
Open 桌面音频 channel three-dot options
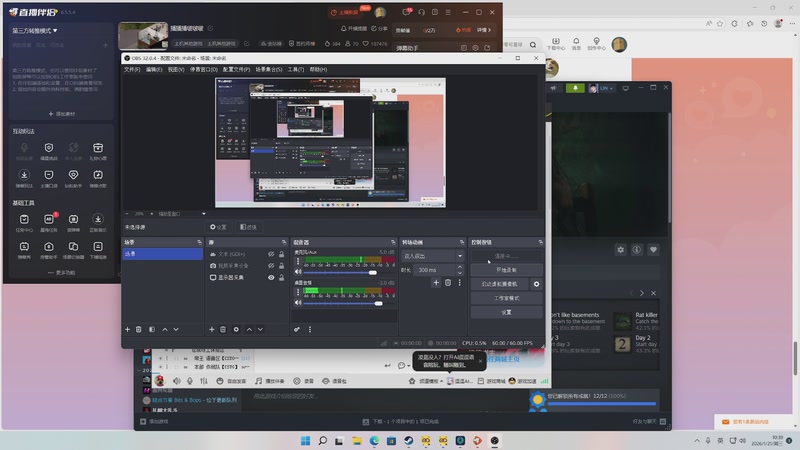tap(298, 292)
